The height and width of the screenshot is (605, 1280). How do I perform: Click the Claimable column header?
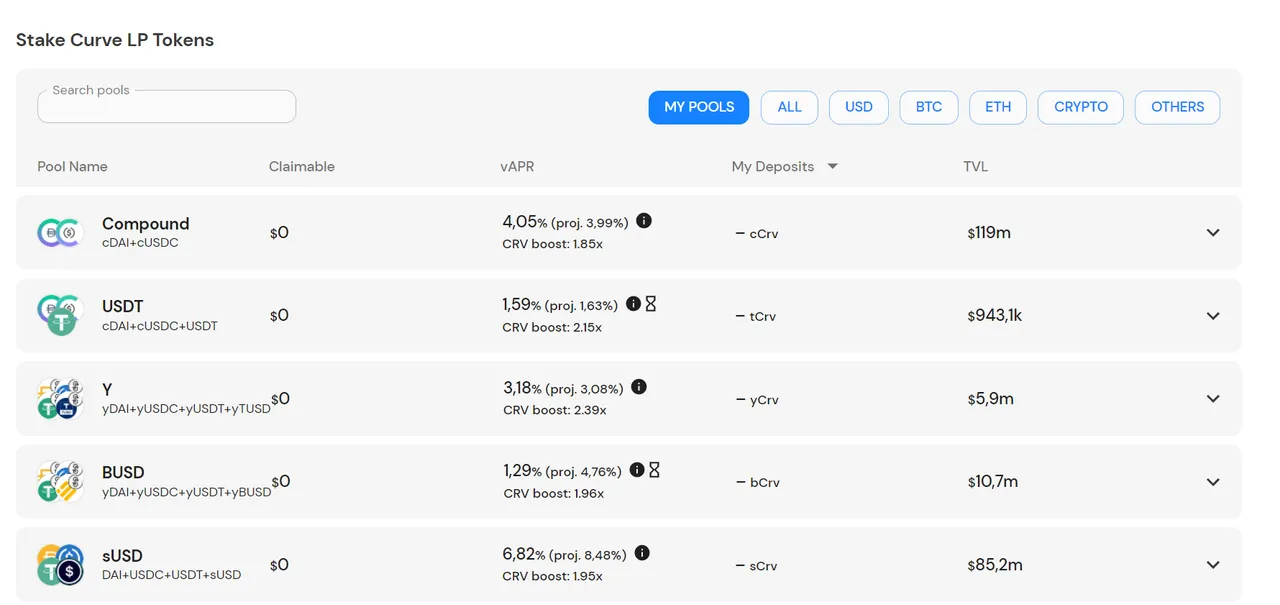click(302, 167)
